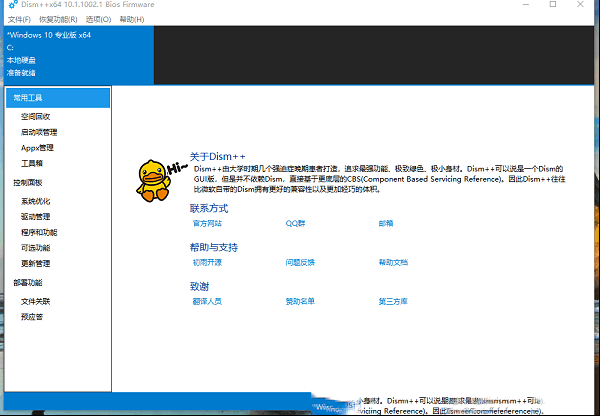Click the 联系方式 heading

pyautogui.click(x=209, y=209)
